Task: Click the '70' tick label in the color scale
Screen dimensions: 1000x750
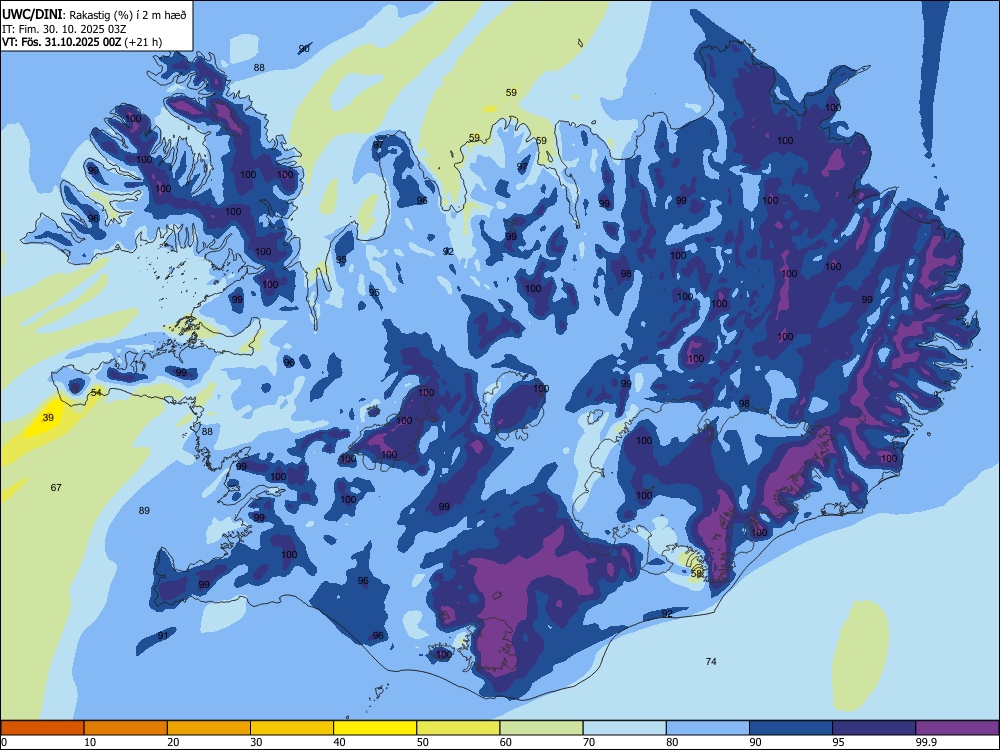Action: 589,742
